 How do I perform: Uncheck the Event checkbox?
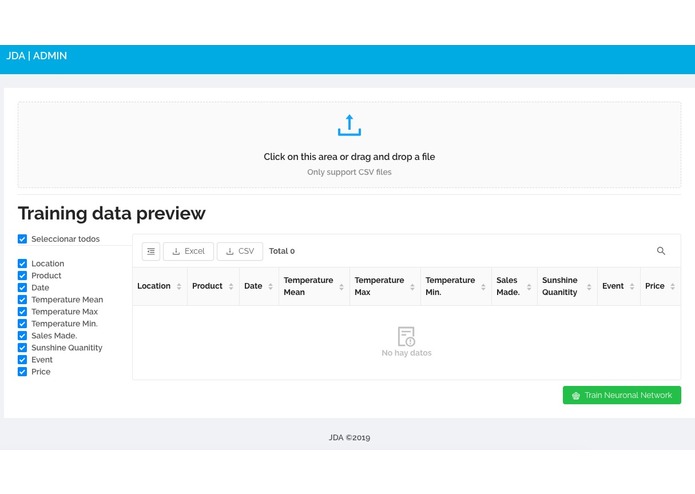click(23, 359)
